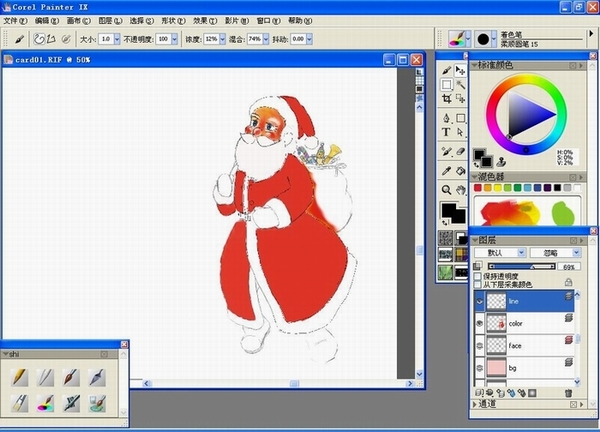600x432 pixels.
Task: Open the Effects menu
Action: pyautogui.click(x=205, y=21)
